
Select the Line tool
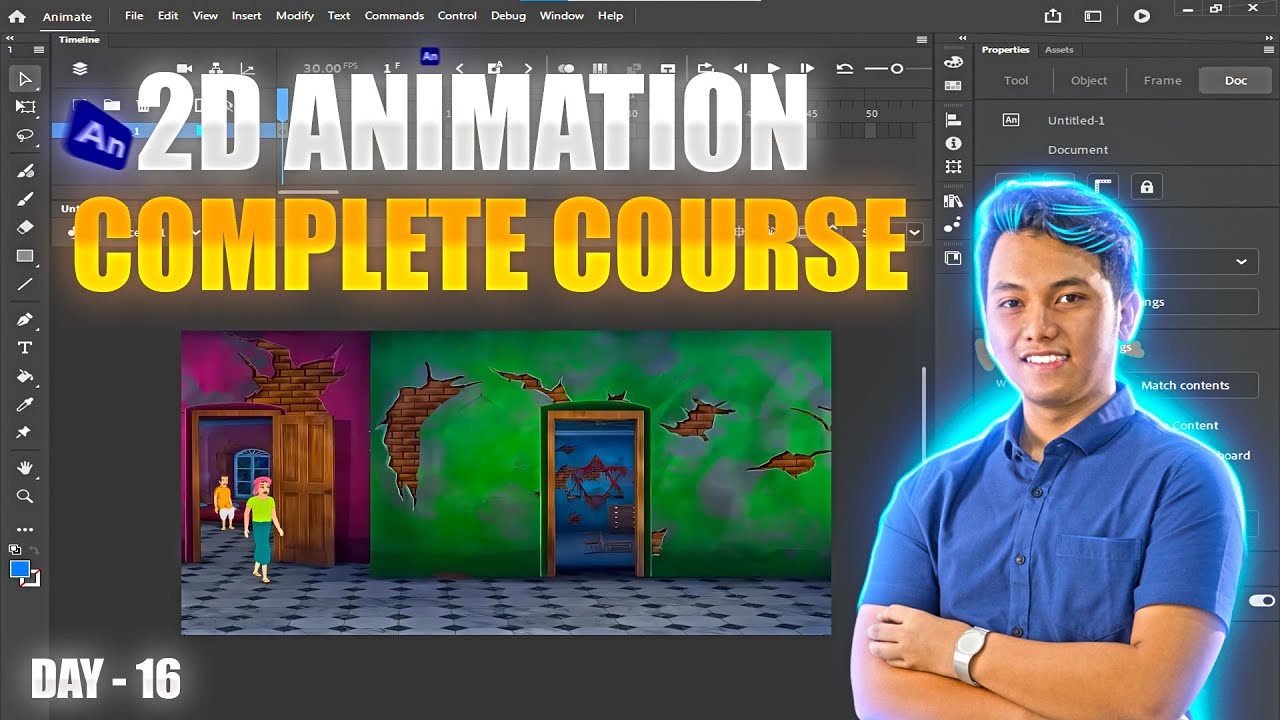coord(25,284)
